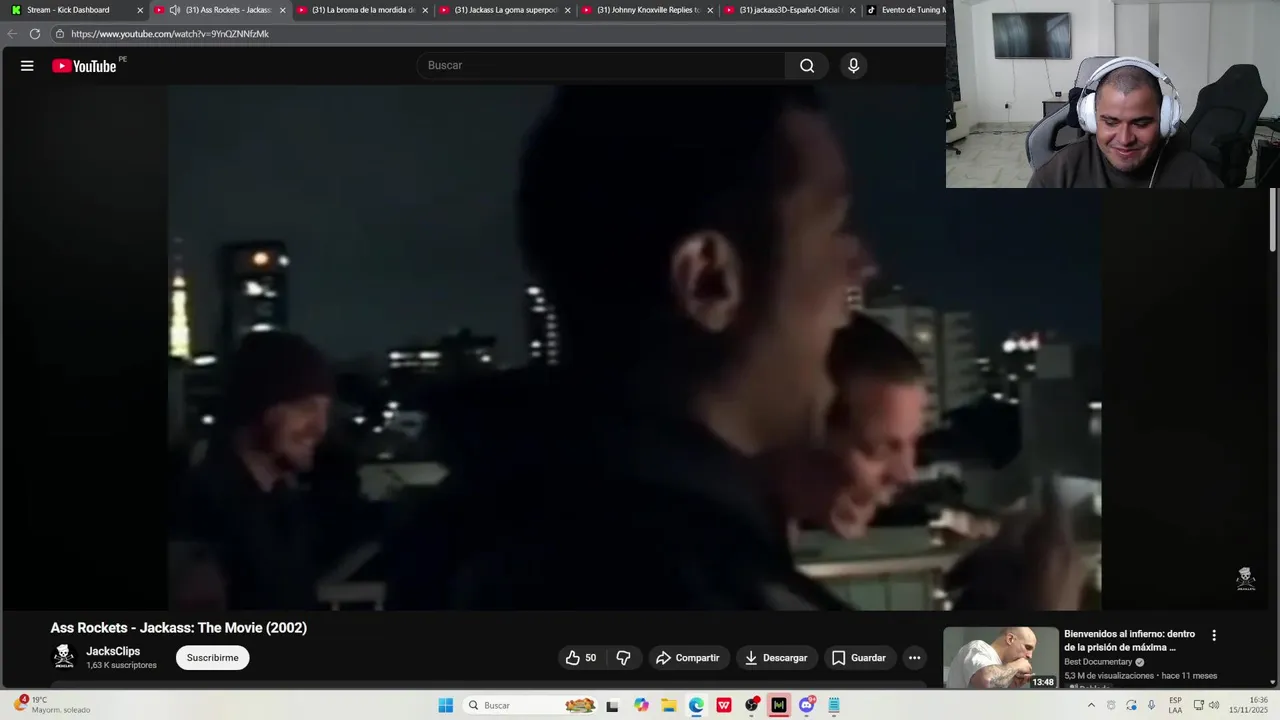Subscribe with the Suscribirme button
Image resolution: width=1280 pixels, height=720 pixels.
coord(213,658)
